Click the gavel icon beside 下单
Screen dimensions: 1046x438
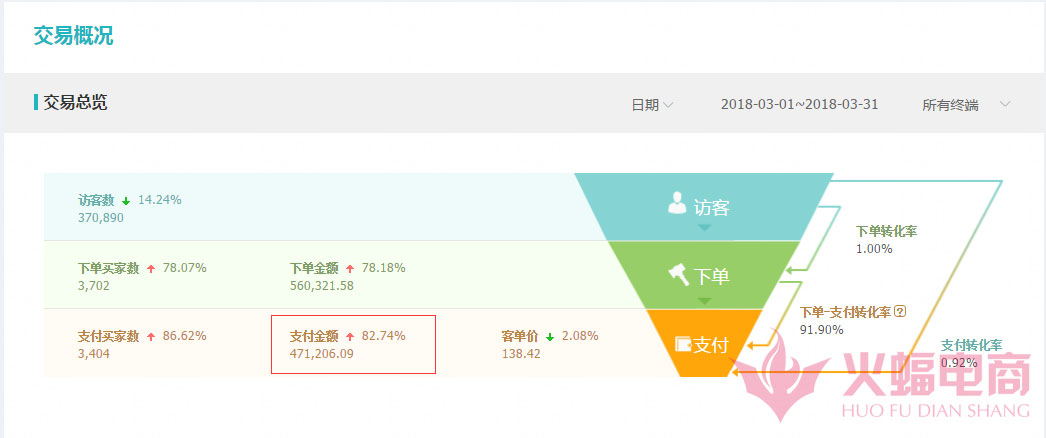point(678,273)
